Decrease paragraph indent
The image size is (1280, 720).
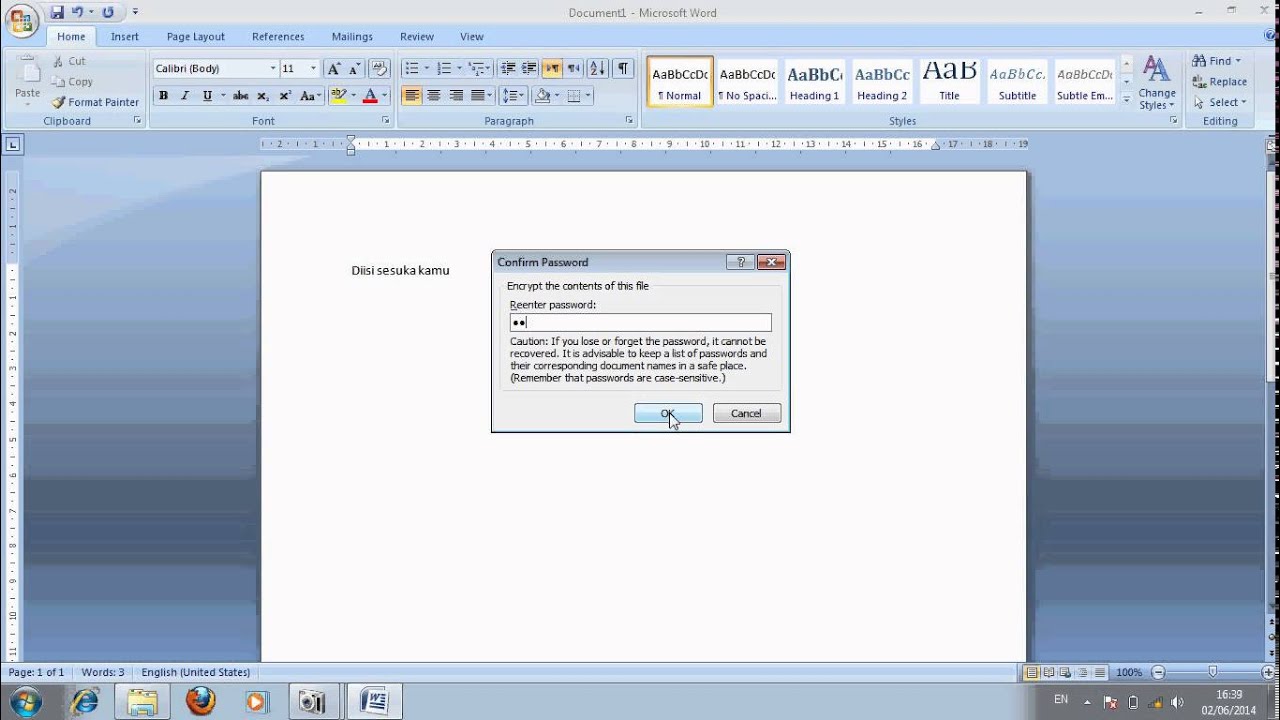(x=508, y=68)
